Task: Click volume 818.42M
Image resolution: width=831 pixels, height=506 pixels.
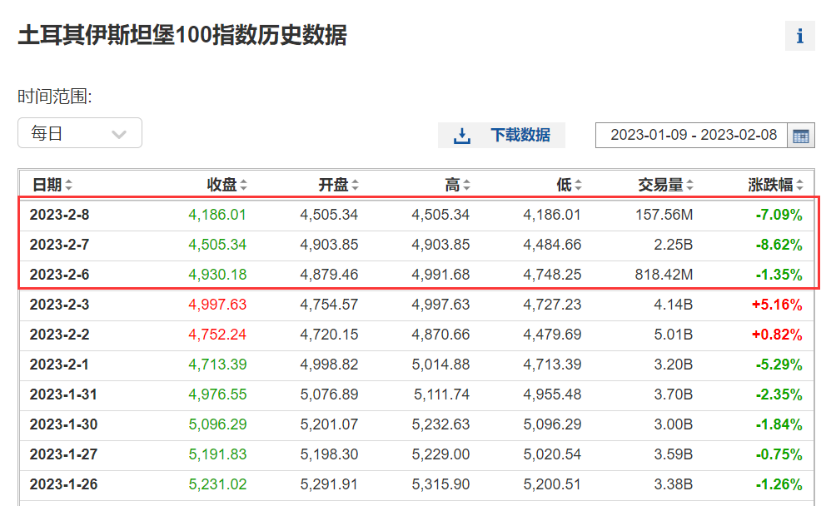Action: pyautogui.click(x=664, y=274)
